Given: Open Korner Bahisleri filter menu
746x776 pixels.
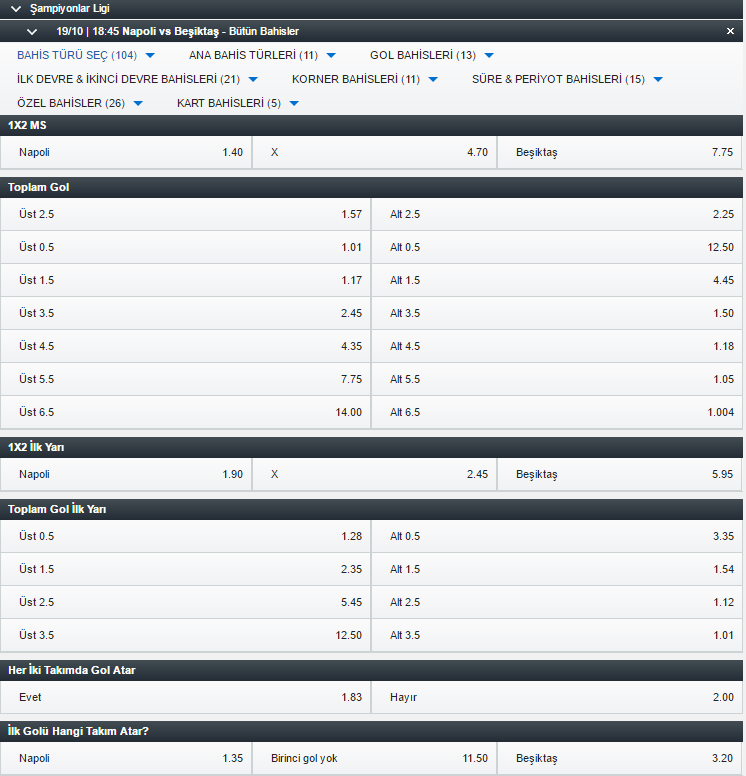Looking at the screenshot, I should tap(365, 79).
